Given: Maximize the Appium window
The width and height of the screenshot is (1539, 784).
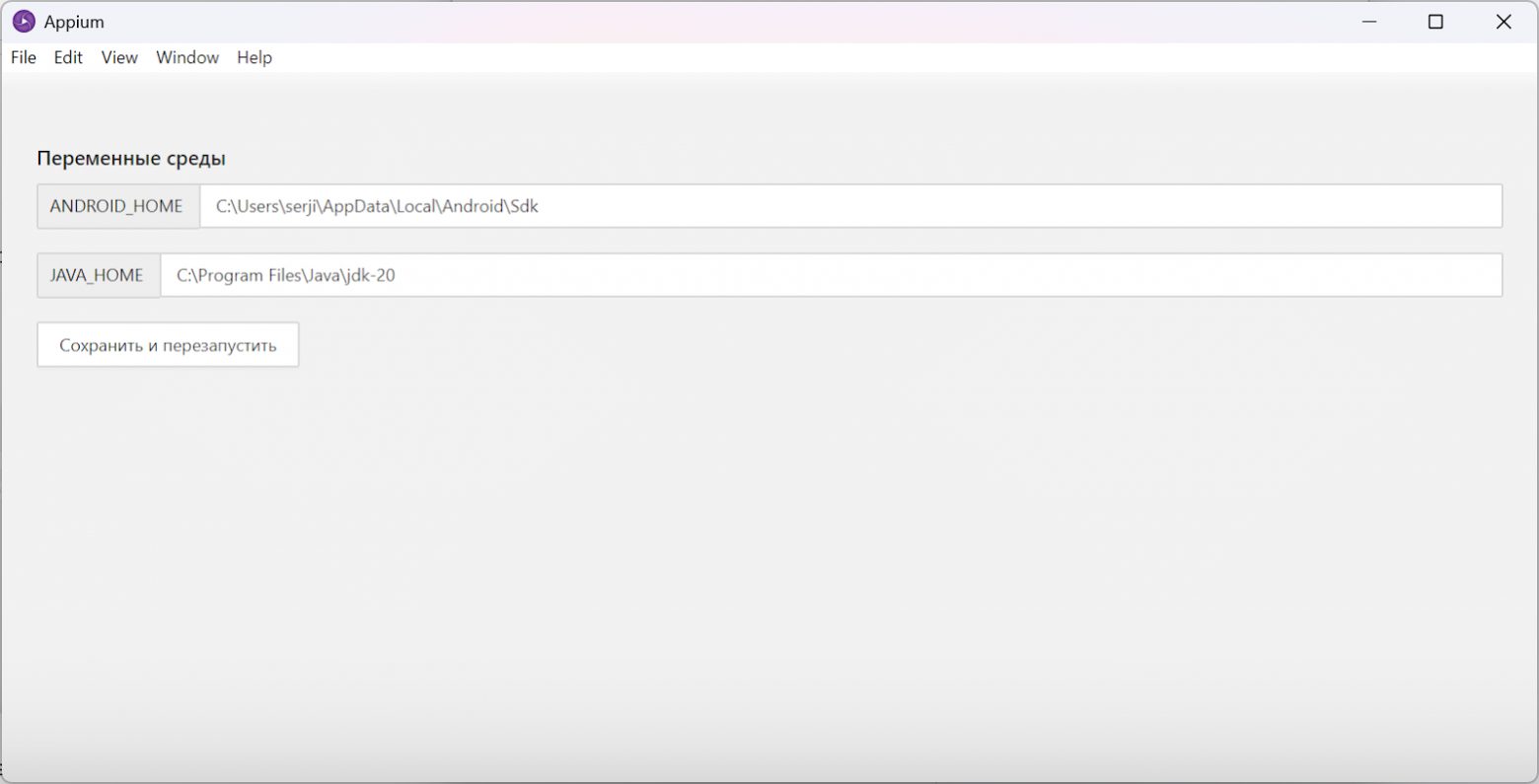Looking at the screenshot, I should pos(1436,22).
